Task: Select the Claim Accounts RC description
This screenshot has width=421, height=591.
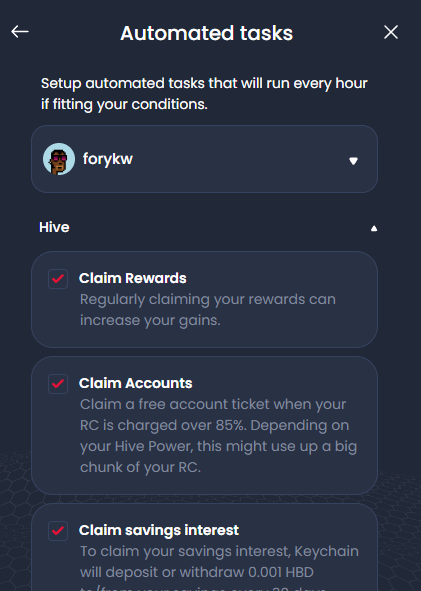Action: (x=218, y=436)
